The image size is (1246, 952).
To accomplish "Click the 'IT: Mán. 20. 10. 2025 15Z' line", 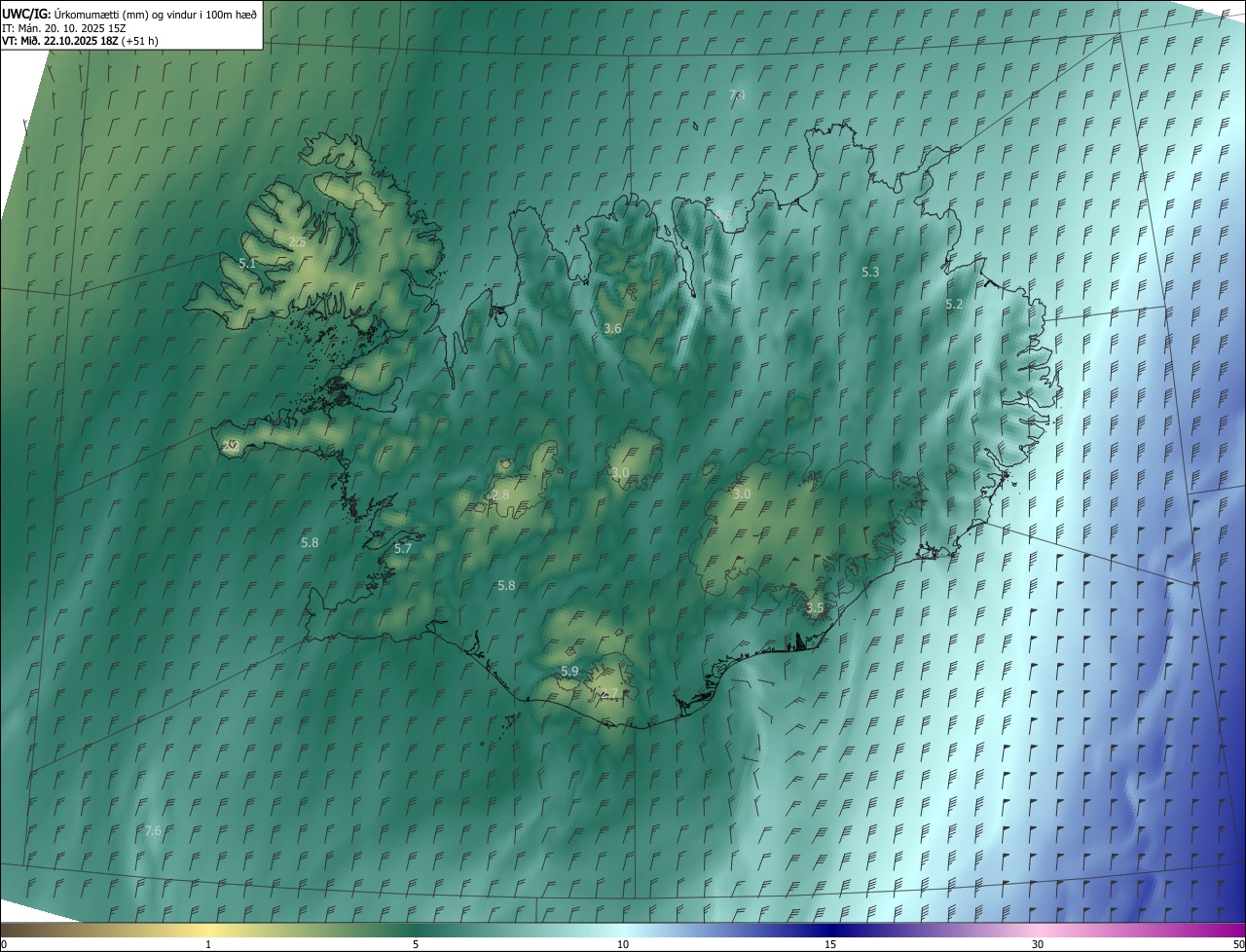I will click(63, 28).
